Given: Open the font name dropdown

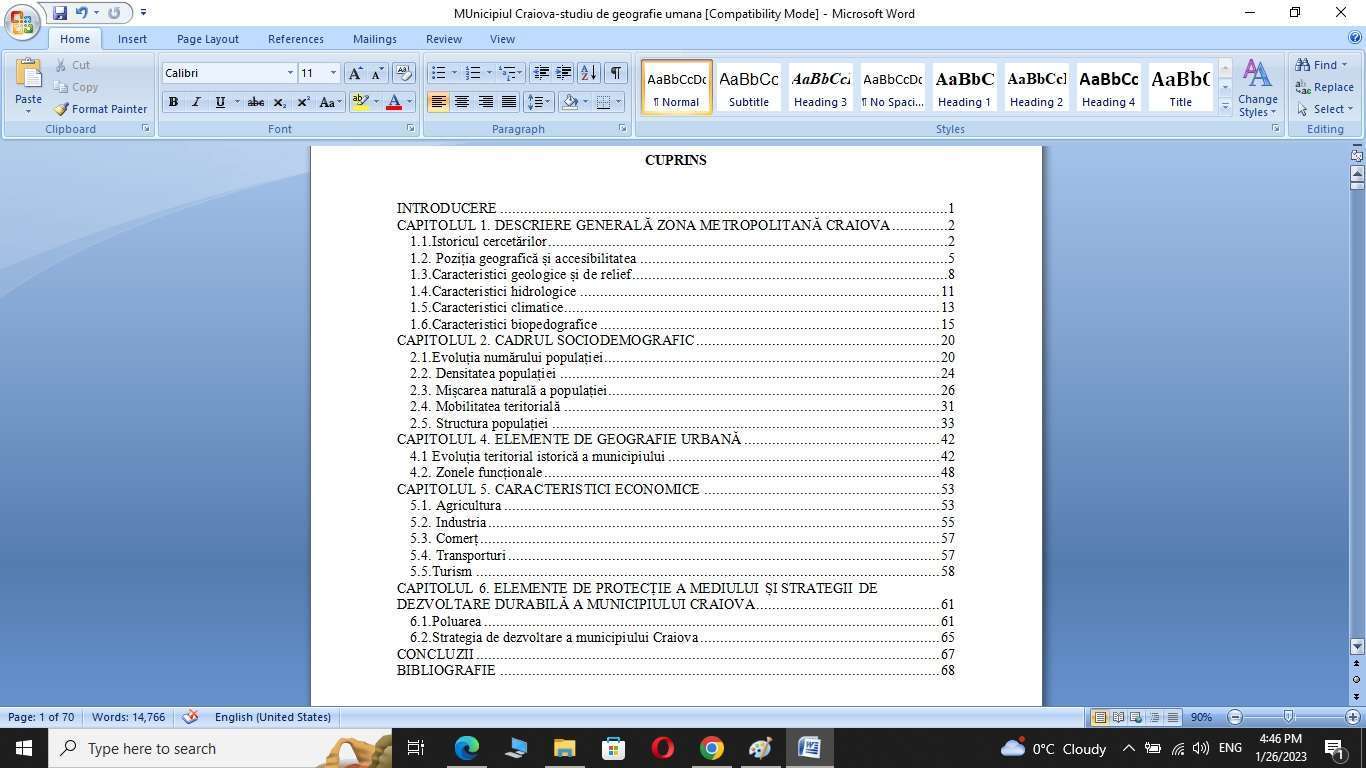Looking at the screenshot, I should click(x=290, y=73).
